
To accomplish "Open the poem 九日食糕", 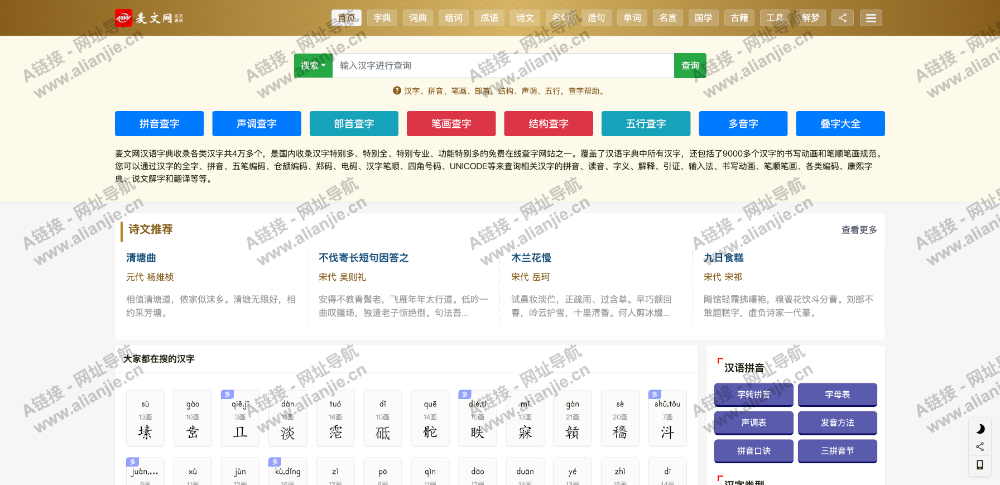I will (x=723, y=258).
